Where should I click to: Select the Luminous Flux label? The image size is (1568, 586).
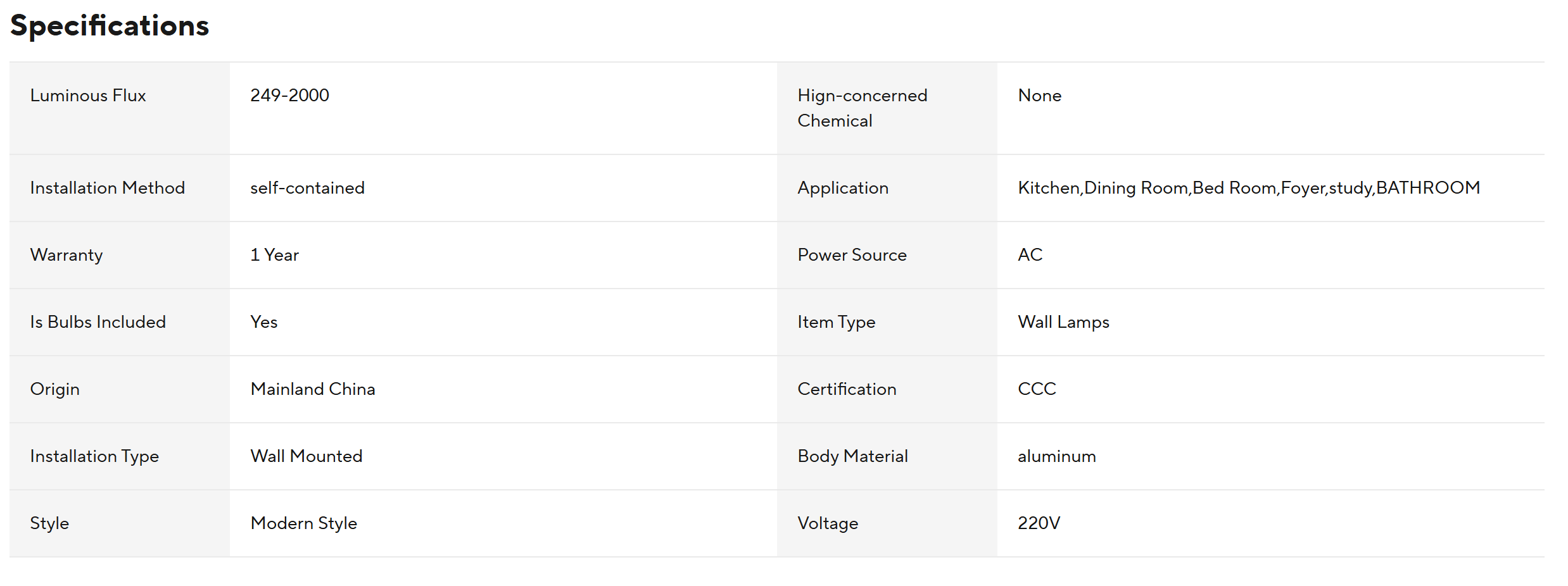pyautogui.click(x=88, y=96)
